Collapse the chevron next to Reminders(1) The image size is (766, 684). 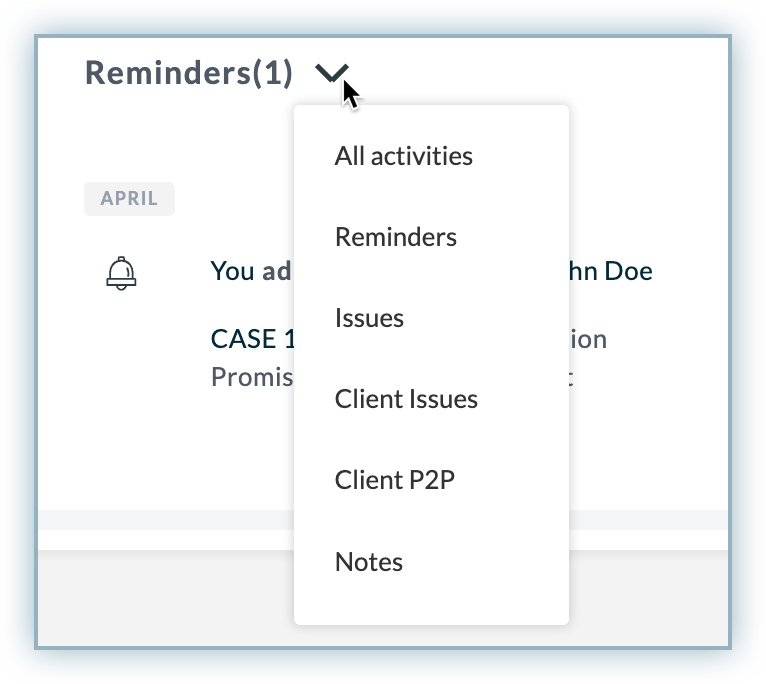(x=332, y=73)
